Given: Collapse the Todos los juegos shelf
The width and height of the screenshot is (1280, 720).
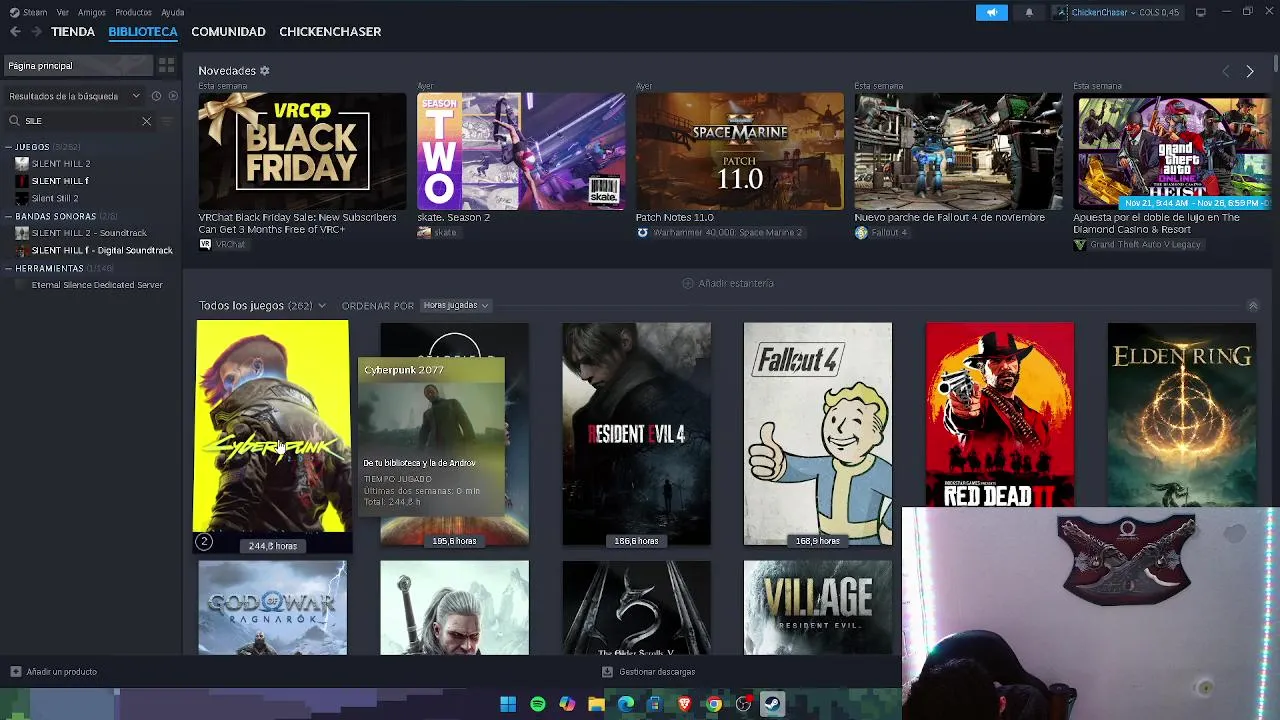Looking at the screenshot, I should (1253, 305).
